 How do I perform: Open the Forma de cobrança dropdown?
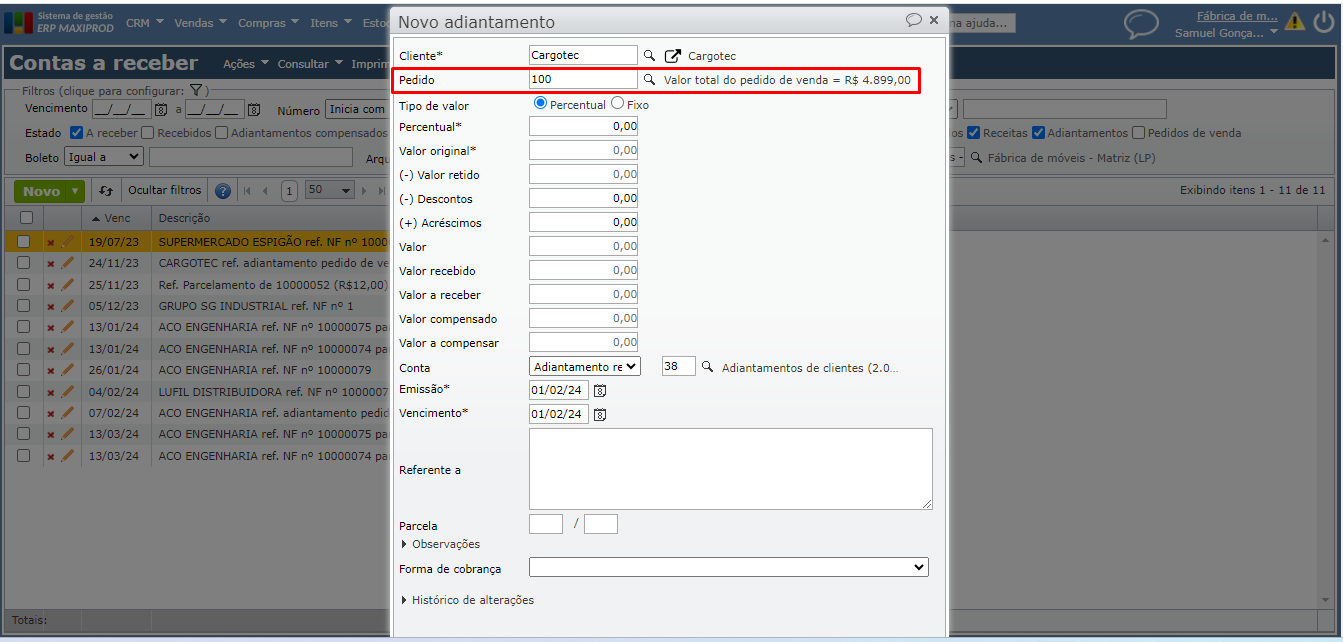tap(729, 568)
